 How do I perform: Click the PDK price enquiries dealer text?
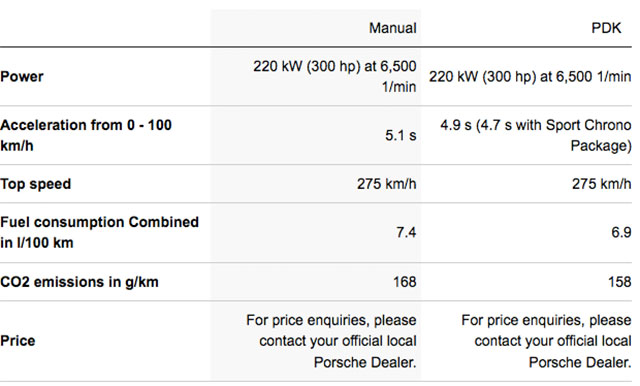pyautogui.click(x=546, y=341)
